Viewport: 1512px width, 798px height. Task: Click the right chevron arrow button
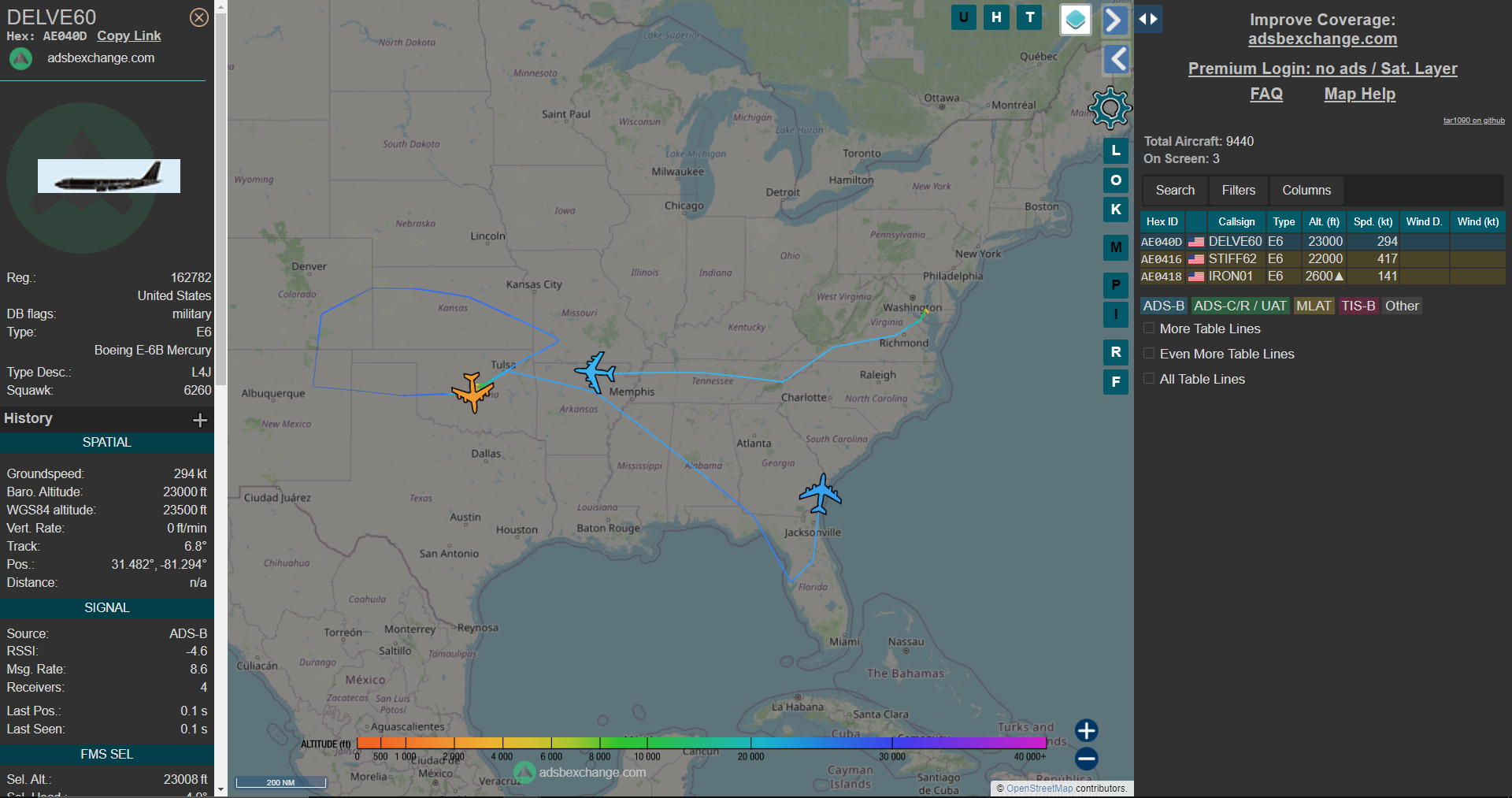[x=1115, y=20]
